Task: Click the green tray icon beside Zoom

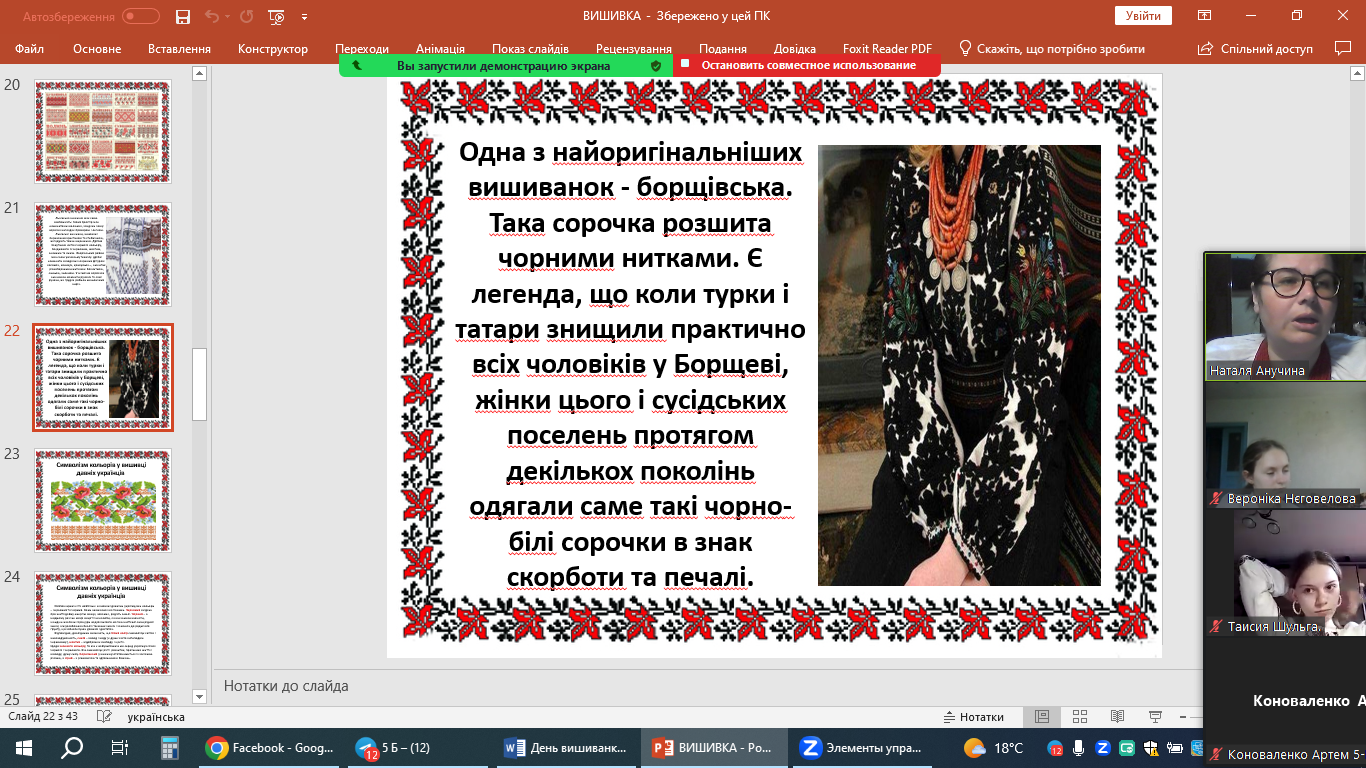Action: pos(1127,748)
